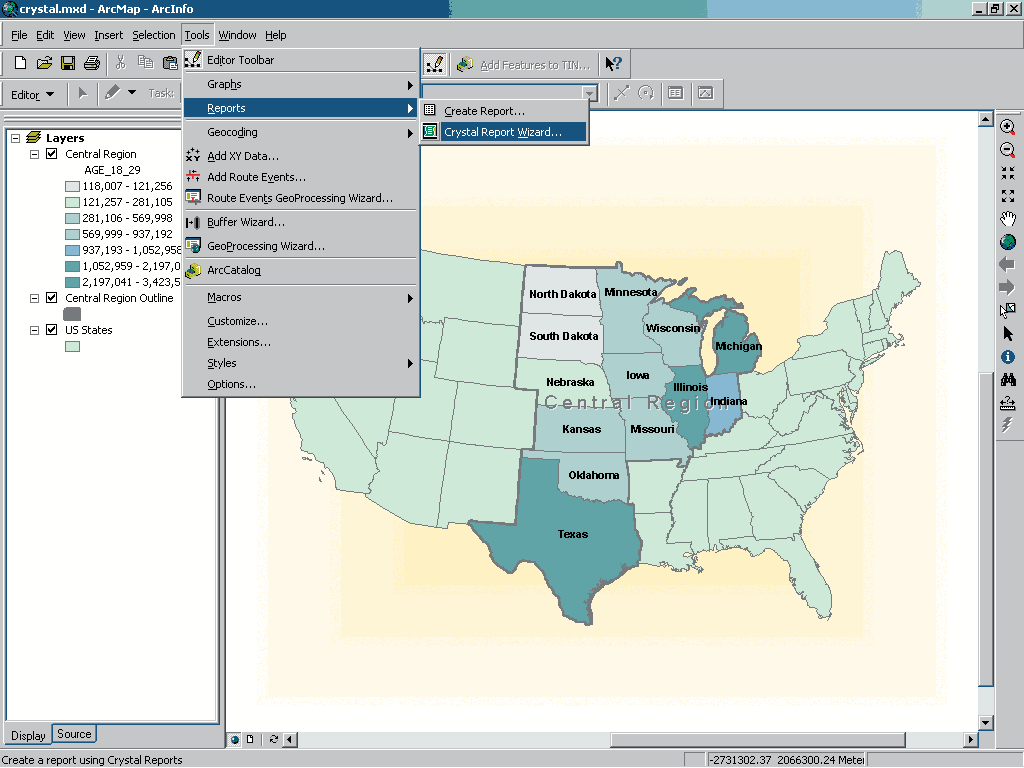Collapse the US States layer
The image size is (1024, 768).
[x=35, y=330]
